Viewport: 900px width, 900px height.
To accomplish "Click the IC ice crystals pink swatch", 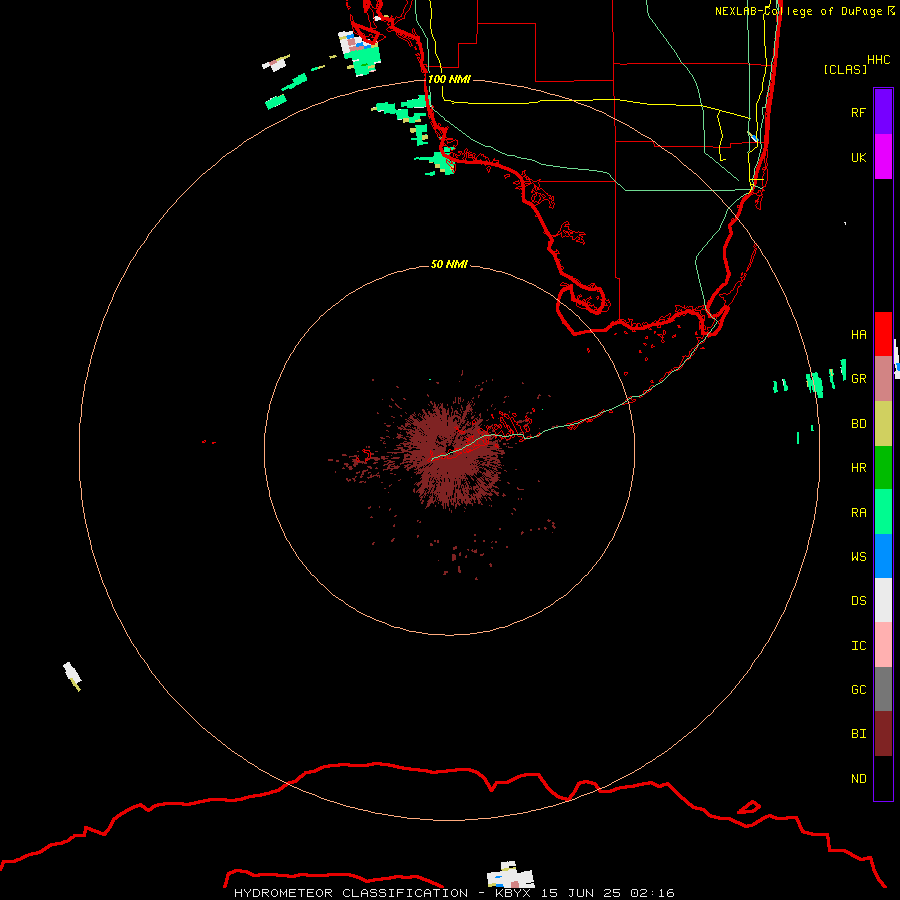I will pos(883,645).
